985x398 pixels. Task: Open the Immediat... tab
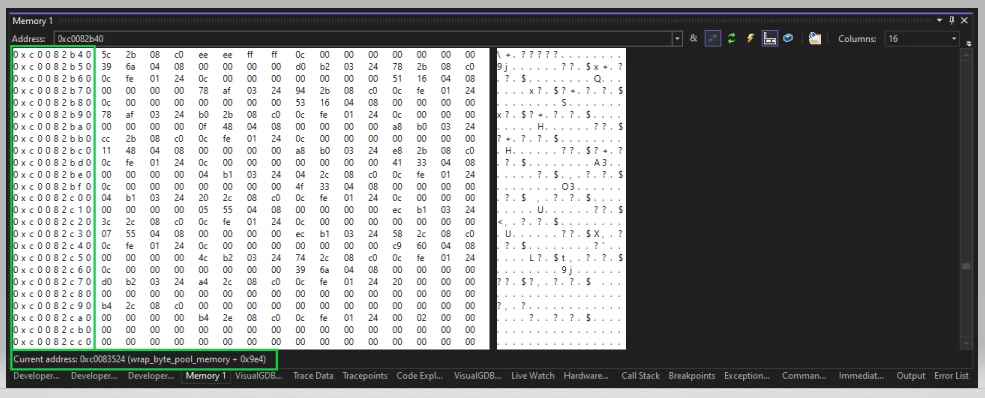[x=861, y=375]
